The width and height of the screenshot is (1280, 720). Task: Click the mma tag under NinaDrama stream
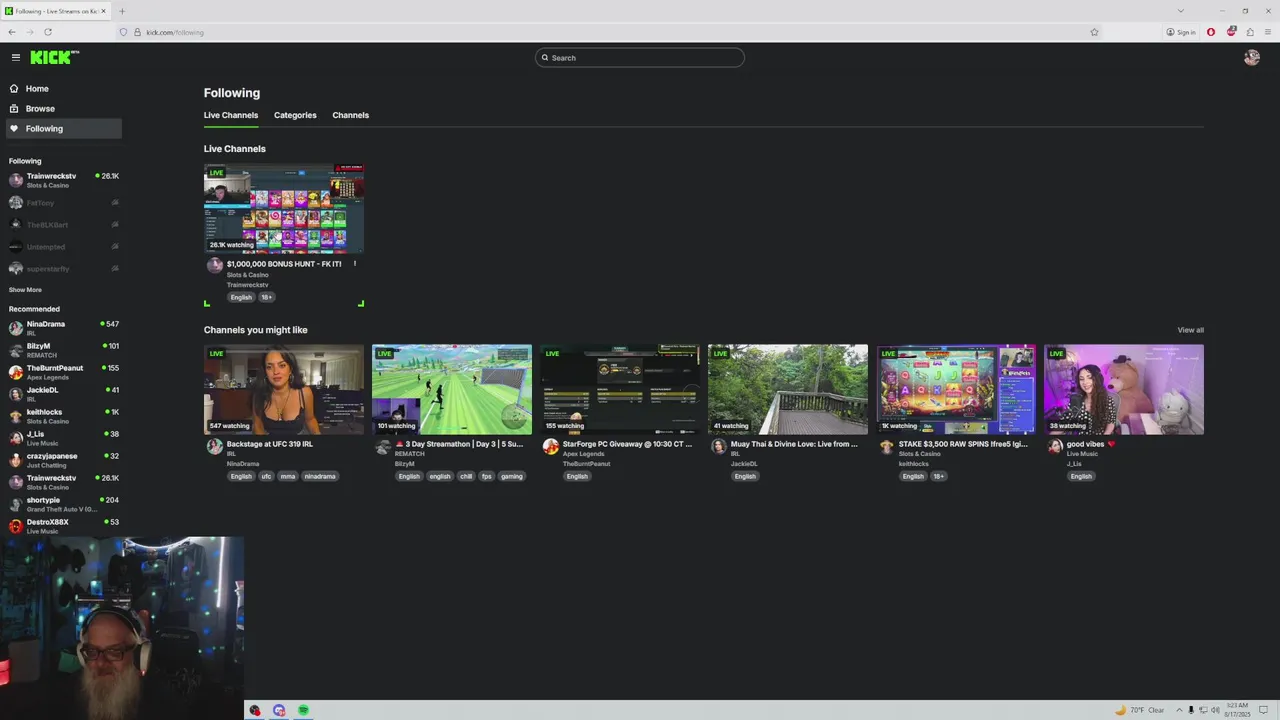click(288, 476)
